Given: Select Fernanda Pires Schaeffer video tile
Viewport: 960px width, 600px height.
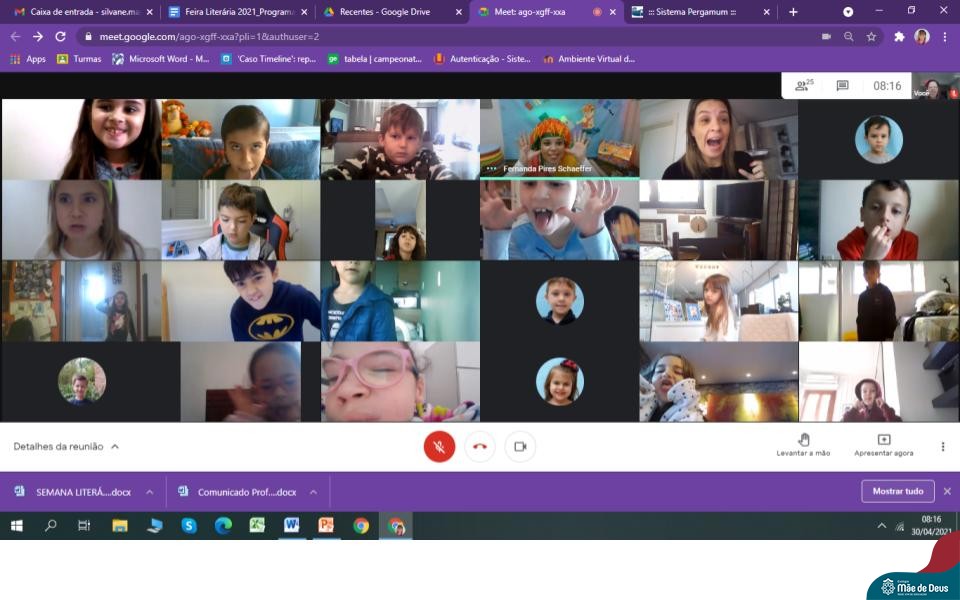Looking at the screenshot, I should click(559, 138).
